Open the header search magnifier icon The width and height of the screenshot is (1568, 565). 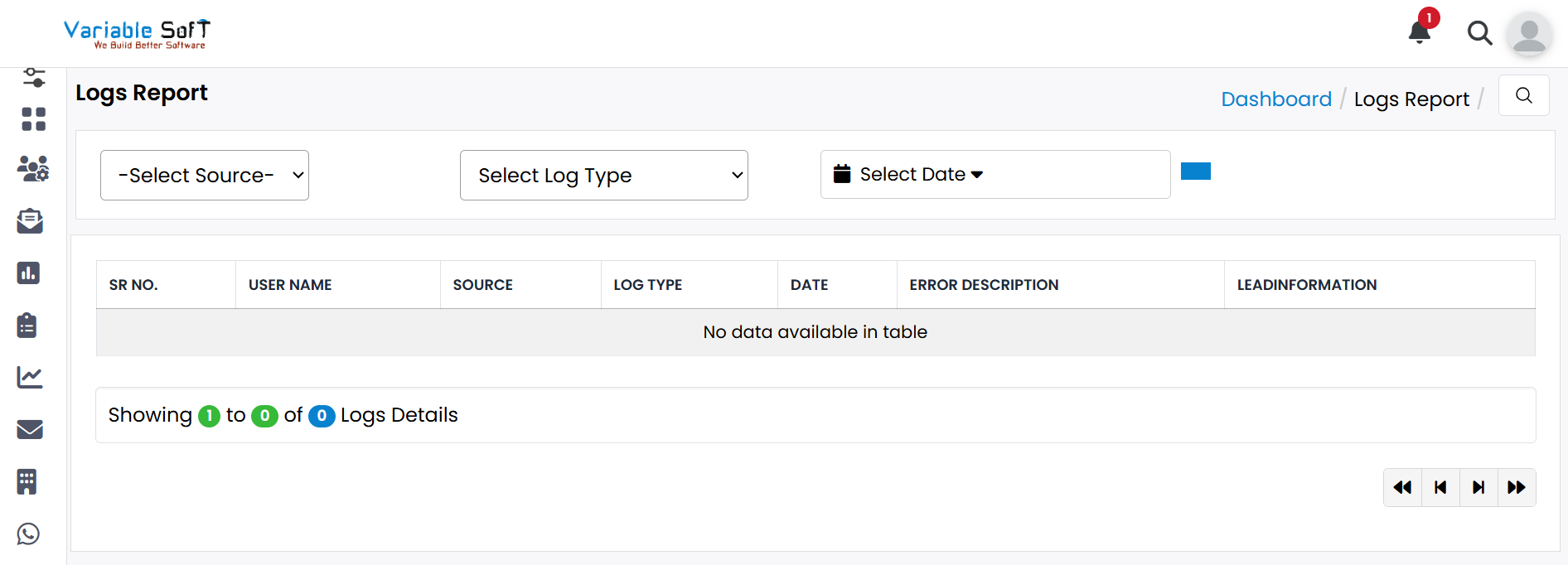[1479, 33]
